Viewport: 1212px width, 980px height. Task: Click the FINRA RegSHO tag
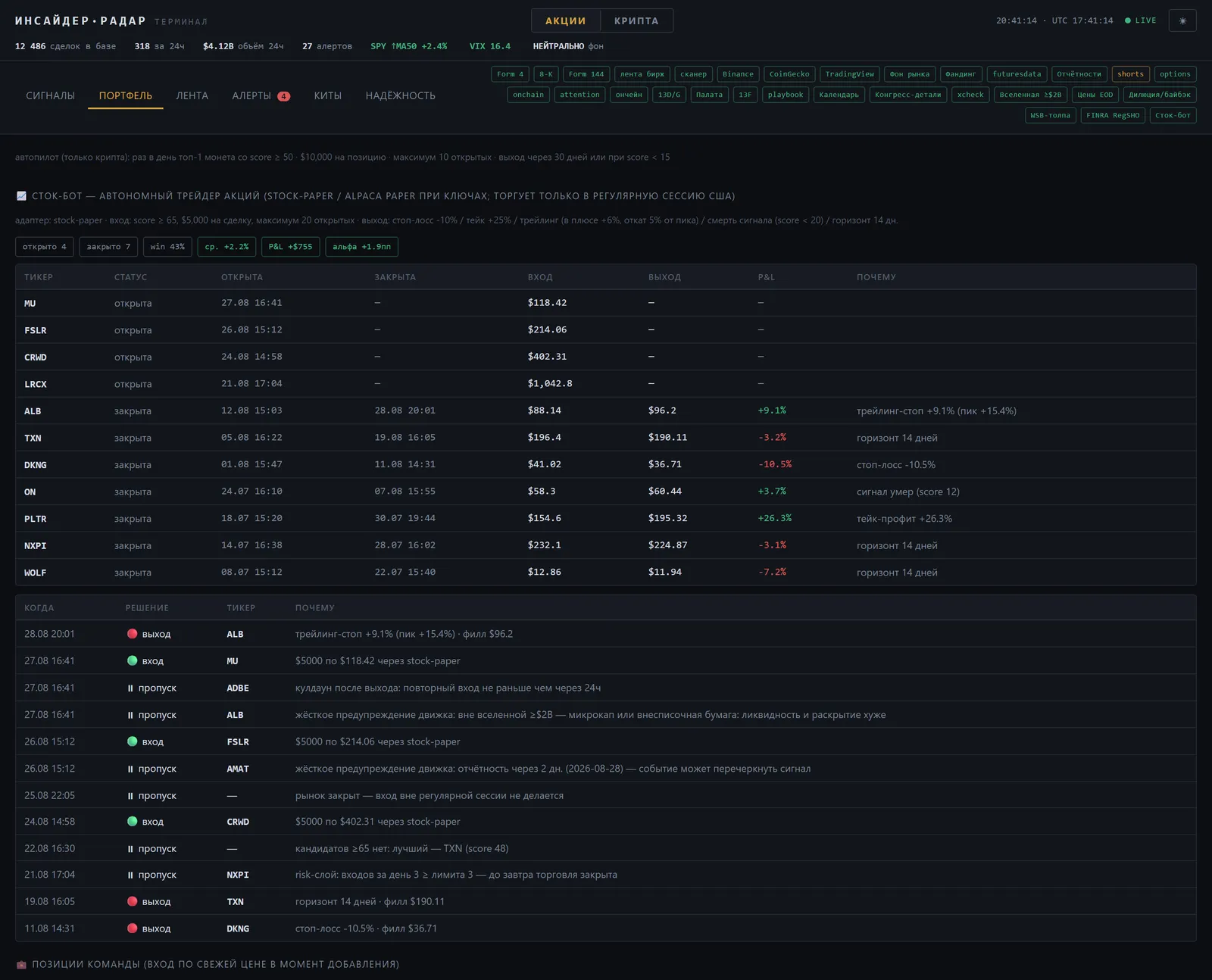[1113, 115]
